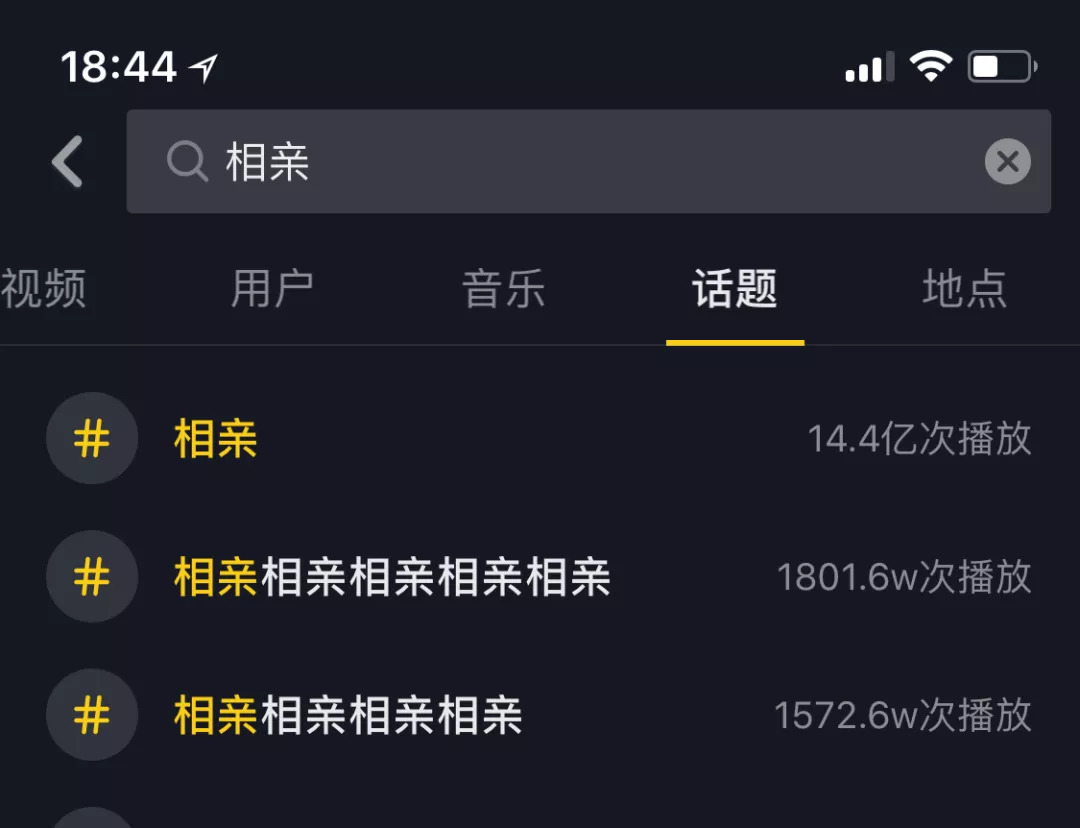Tap the 18:44 clock in status bar
1080x828 pixels.
(x=118, y=68)
